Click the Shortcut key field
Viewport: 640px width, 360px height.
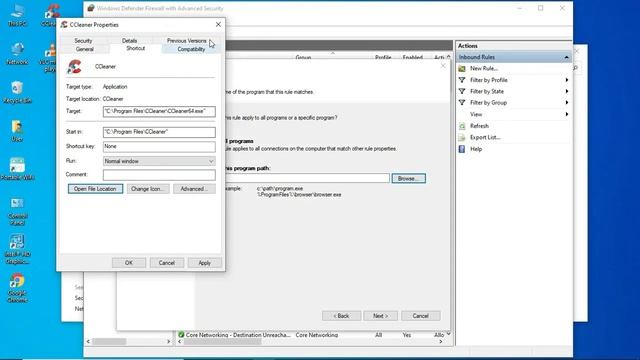pos(159,147)
